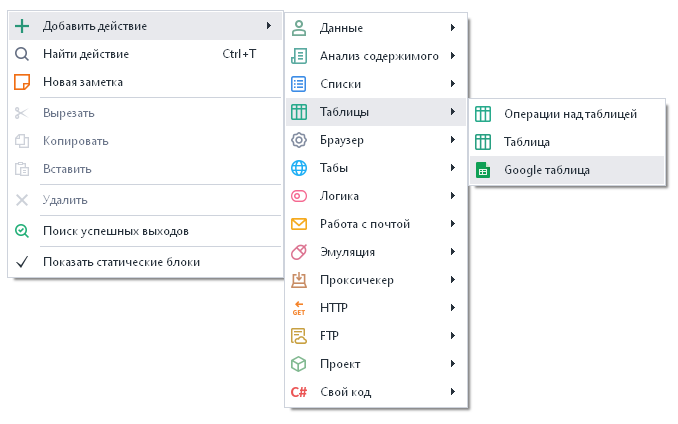Click the globe icon next to Табы

pos(298,168)
